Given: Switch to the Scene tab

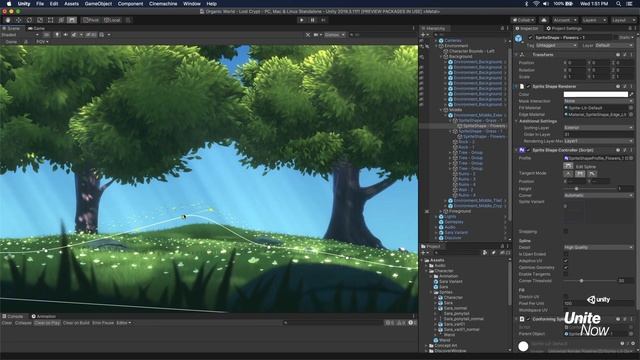Looking at the screenshot, I should coord(12,28).
